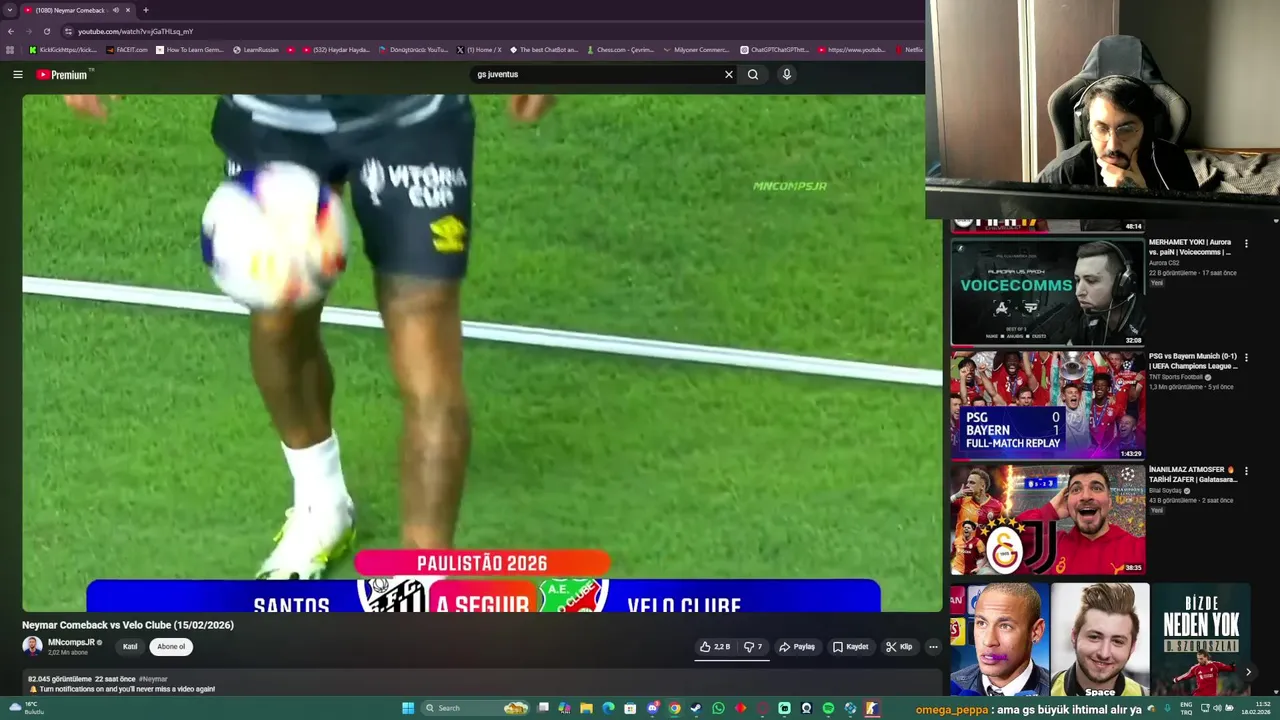Share the video using Paylaş
The height and width of the screenshot is (720, 1280).
point(798,647)
